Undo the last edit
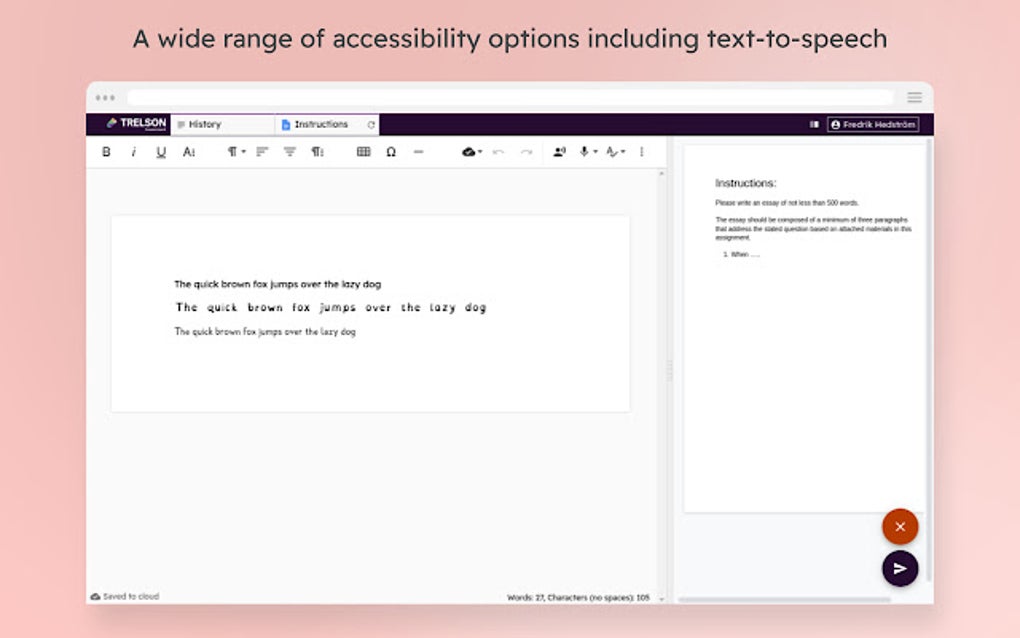 (x=499, y=152)
